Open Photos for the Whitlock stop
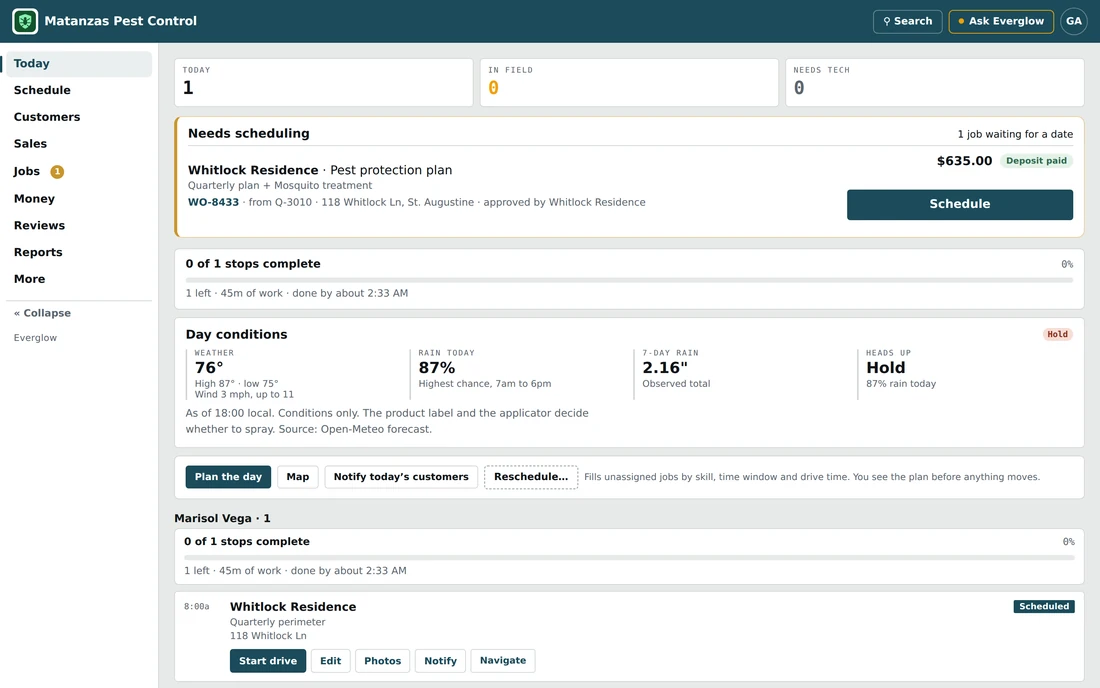 coord(382,661)
